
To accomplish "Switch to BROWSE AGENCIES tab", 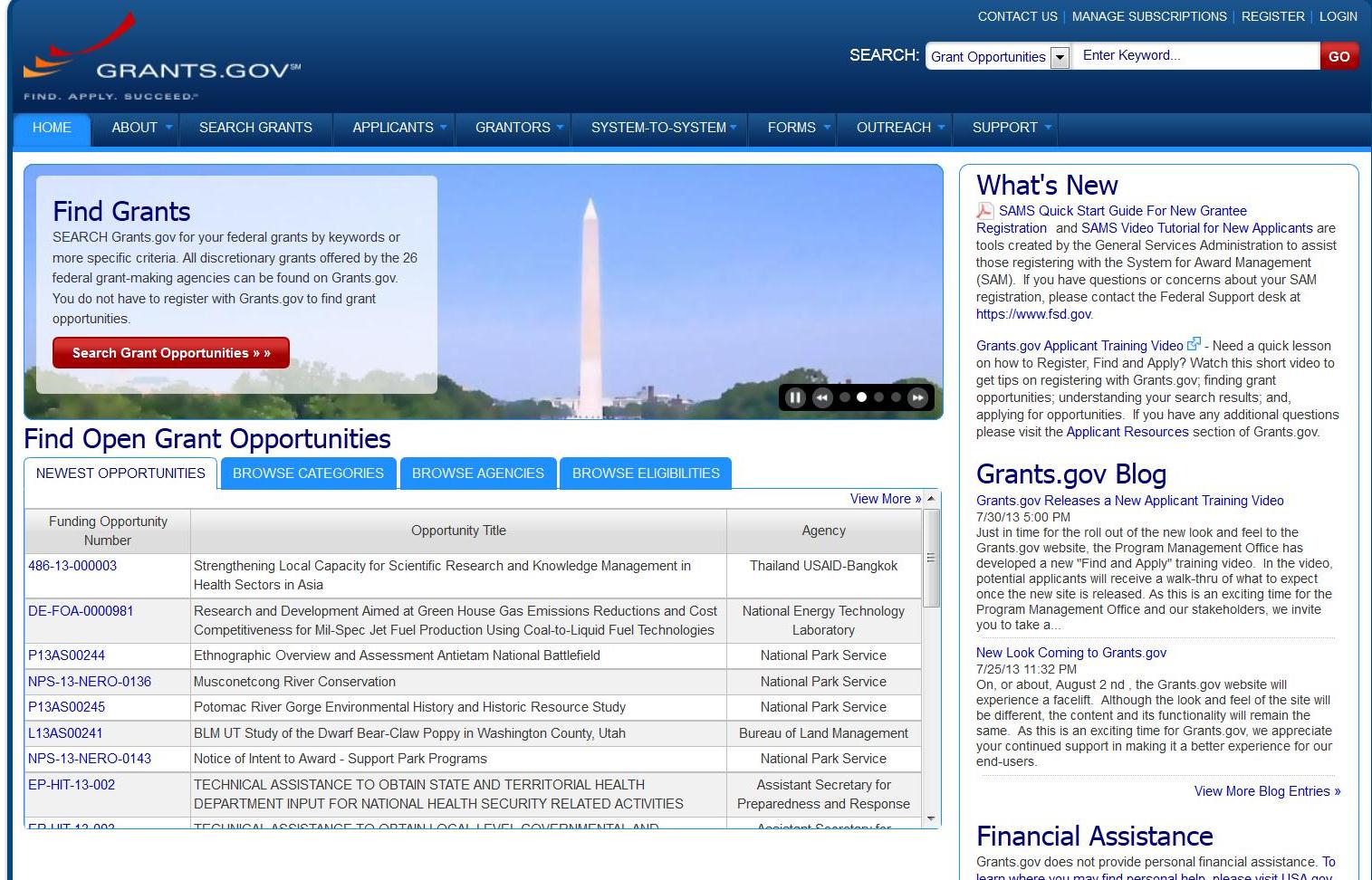I will tap(478, 473).
